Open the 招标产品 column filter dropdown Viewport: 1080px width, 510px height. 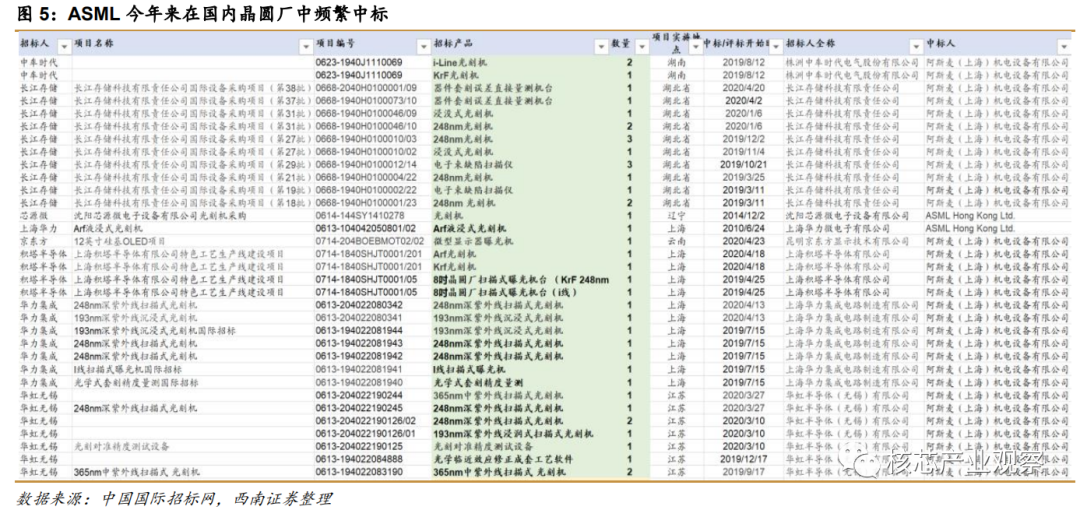pyautogui.click(x=601, y=45)
